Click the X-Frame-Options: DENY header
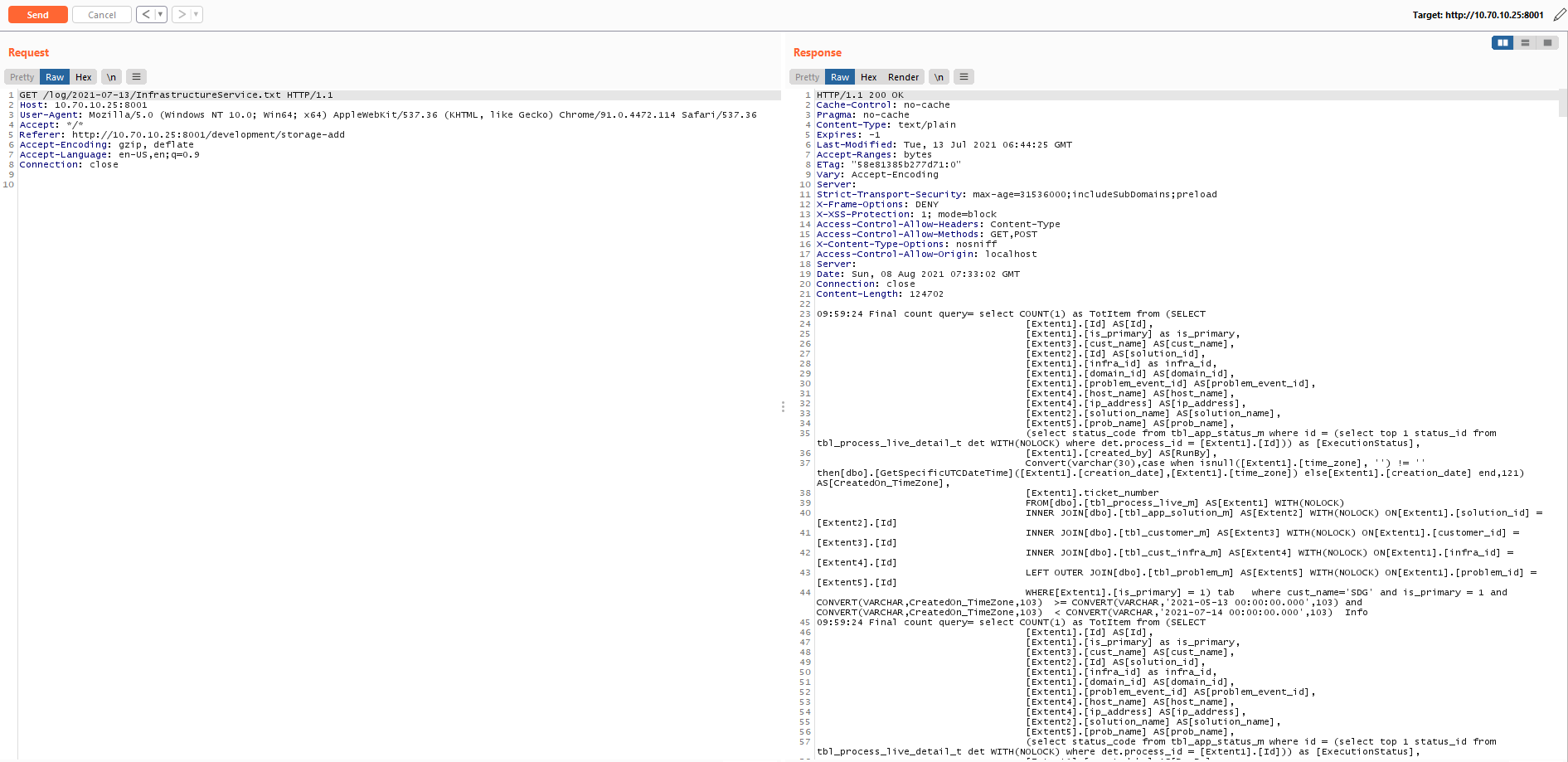 click(877, 205)
